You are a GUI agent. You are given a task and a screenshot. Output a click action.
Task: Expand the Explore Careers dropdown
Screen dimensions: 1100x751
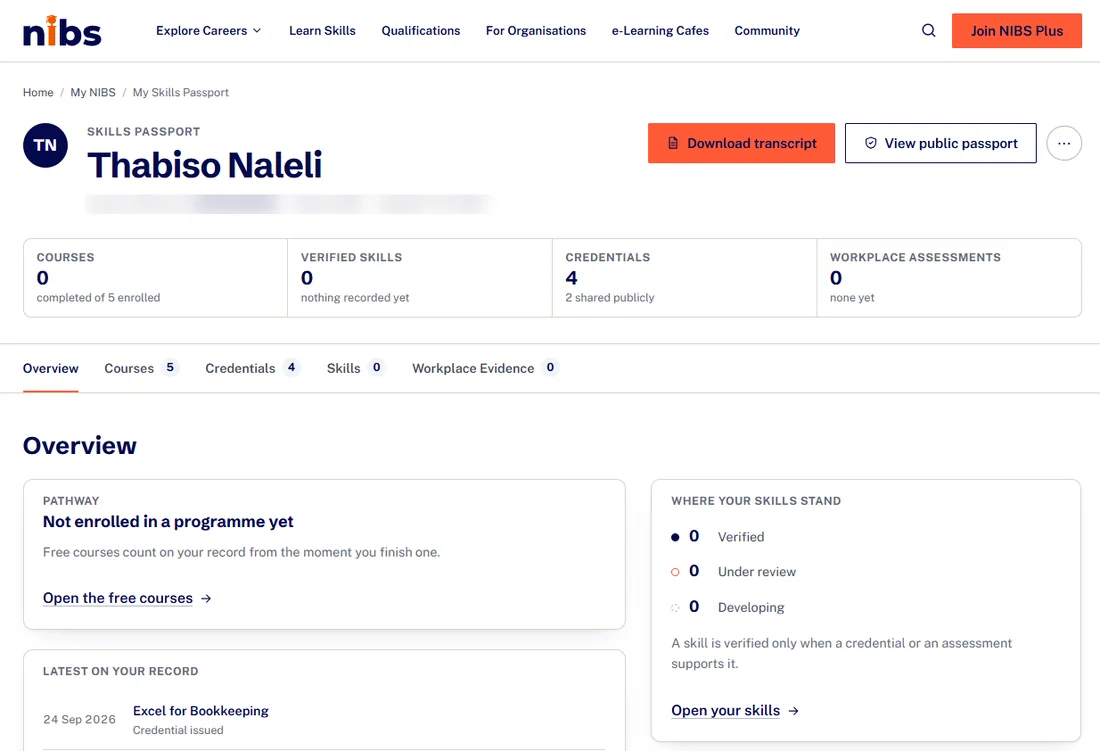click(x=208, y=31)
